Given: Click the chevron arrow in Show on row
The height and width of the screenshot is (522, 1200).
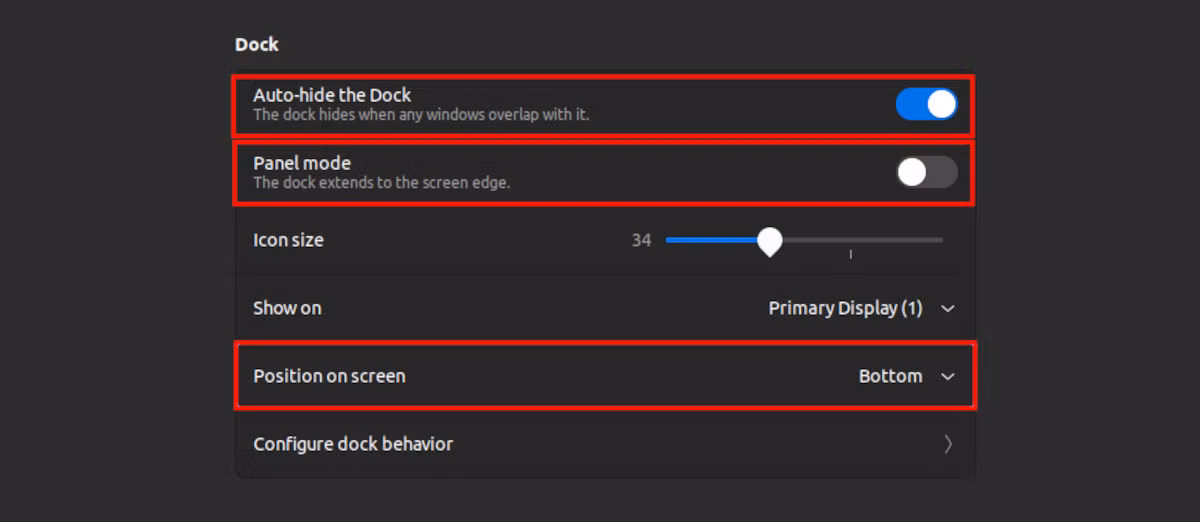Looking at the screenshot, I should (948, 308).
